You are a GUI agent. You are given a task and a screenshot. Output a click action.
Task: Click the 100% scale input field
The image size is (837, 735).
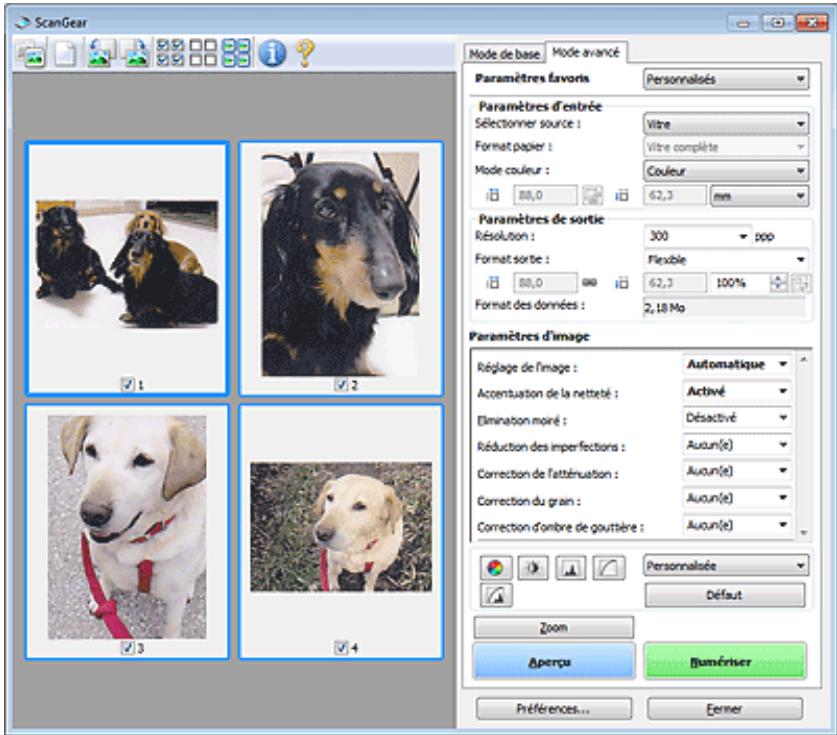740,283
